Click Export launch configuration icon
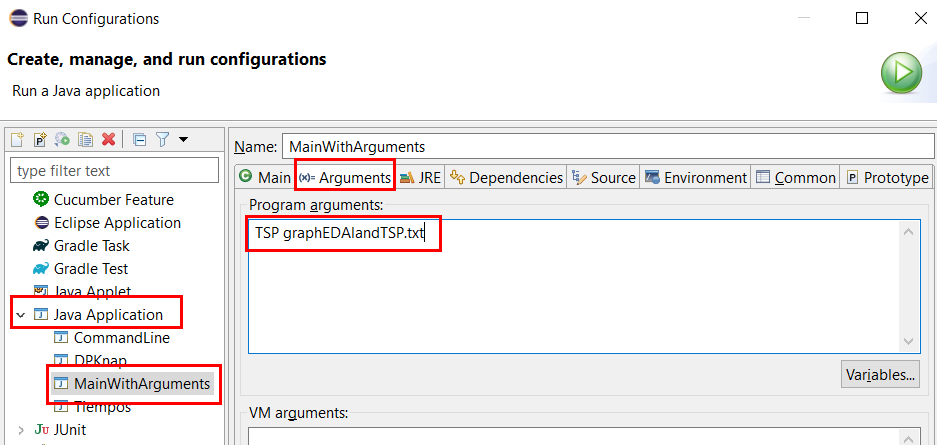 point(62,140)
